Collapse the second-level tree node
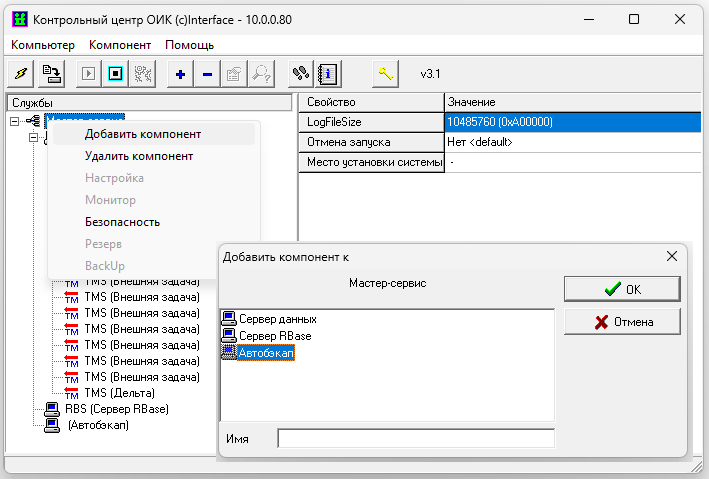The width and height of the screenshot is (709, 479). coord(32,138)
